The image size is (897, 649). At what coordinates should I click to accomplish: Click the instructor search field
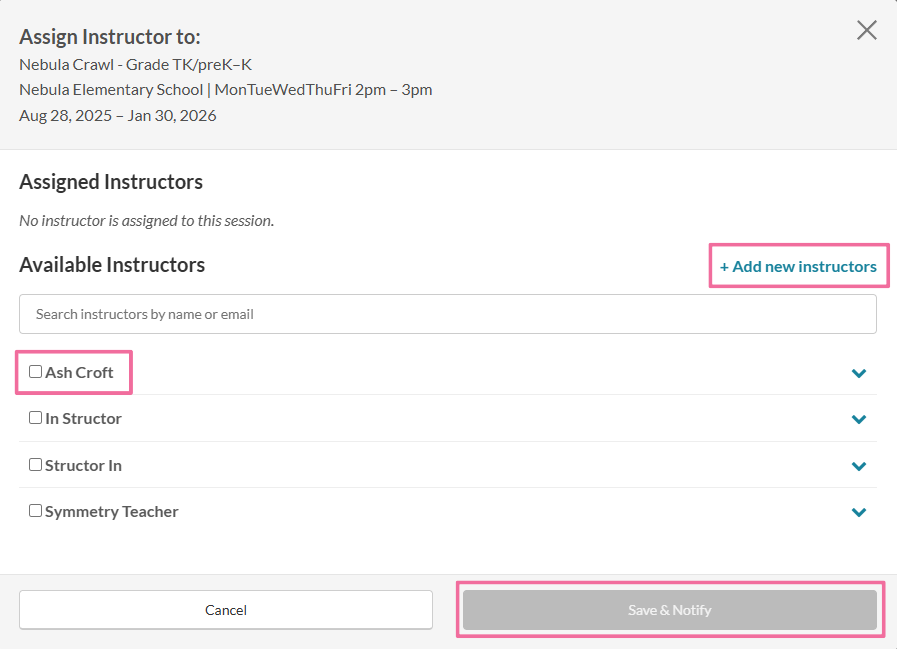(x=448, y=313)
